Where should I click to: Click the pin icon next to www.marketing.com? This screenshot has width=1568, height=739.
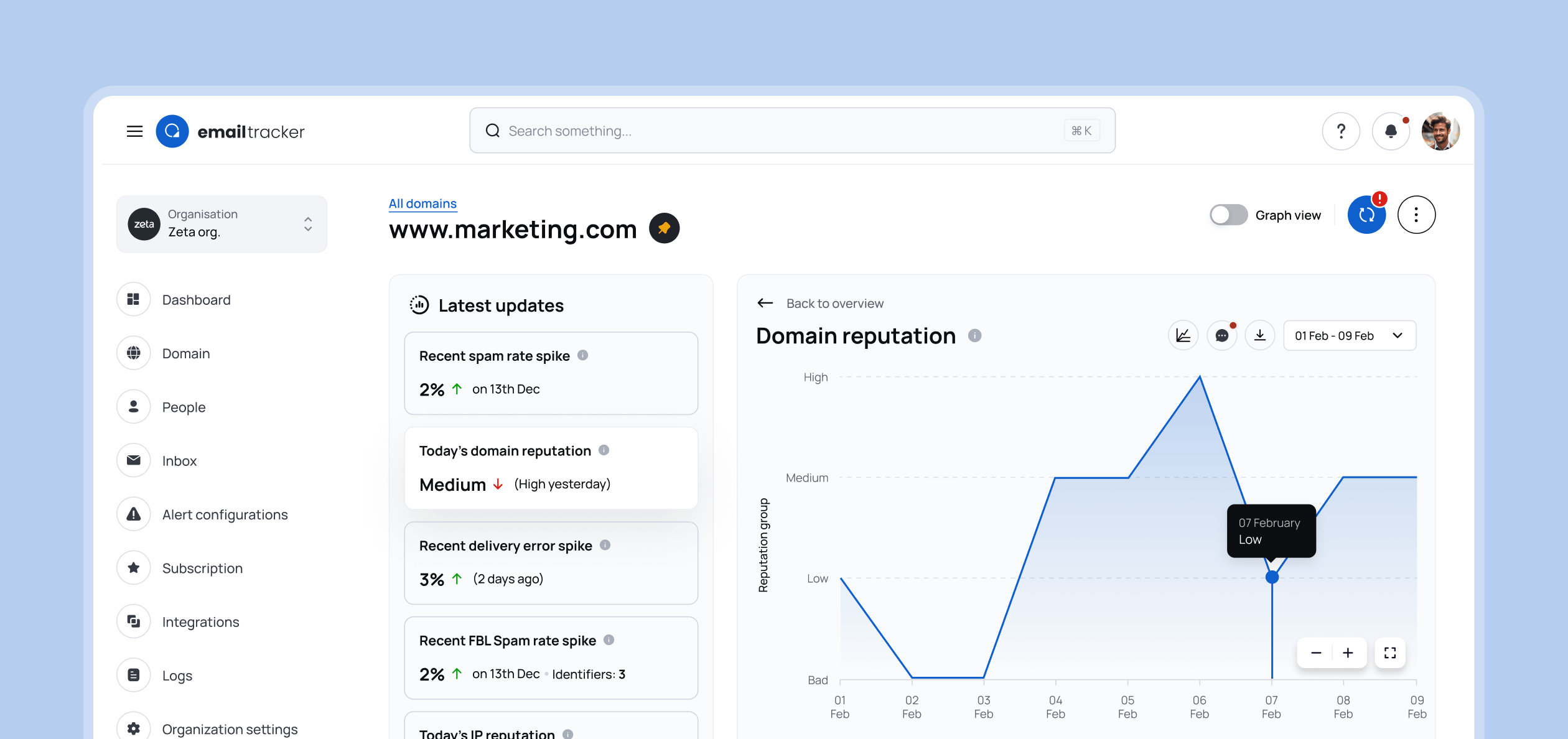point(664,228)
